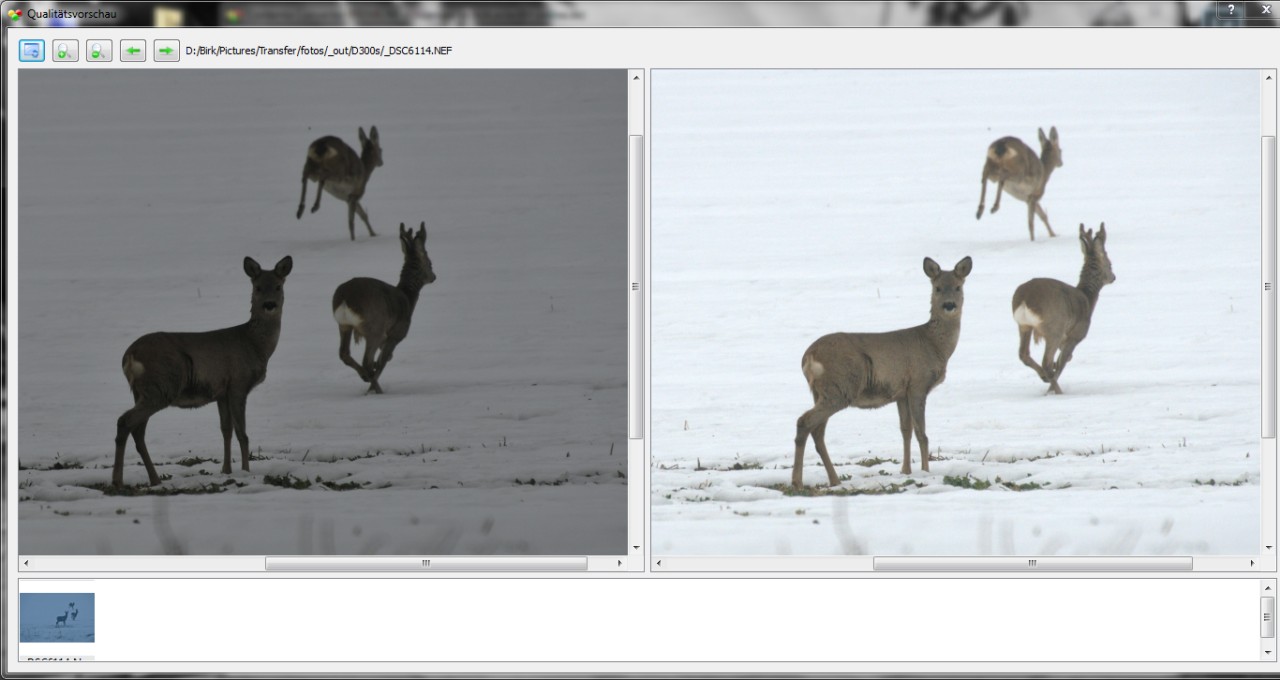Screen dimensions: 1280x680
Task: Click left preview vertical scrollbar up arrow
Action: pos(637,77)
